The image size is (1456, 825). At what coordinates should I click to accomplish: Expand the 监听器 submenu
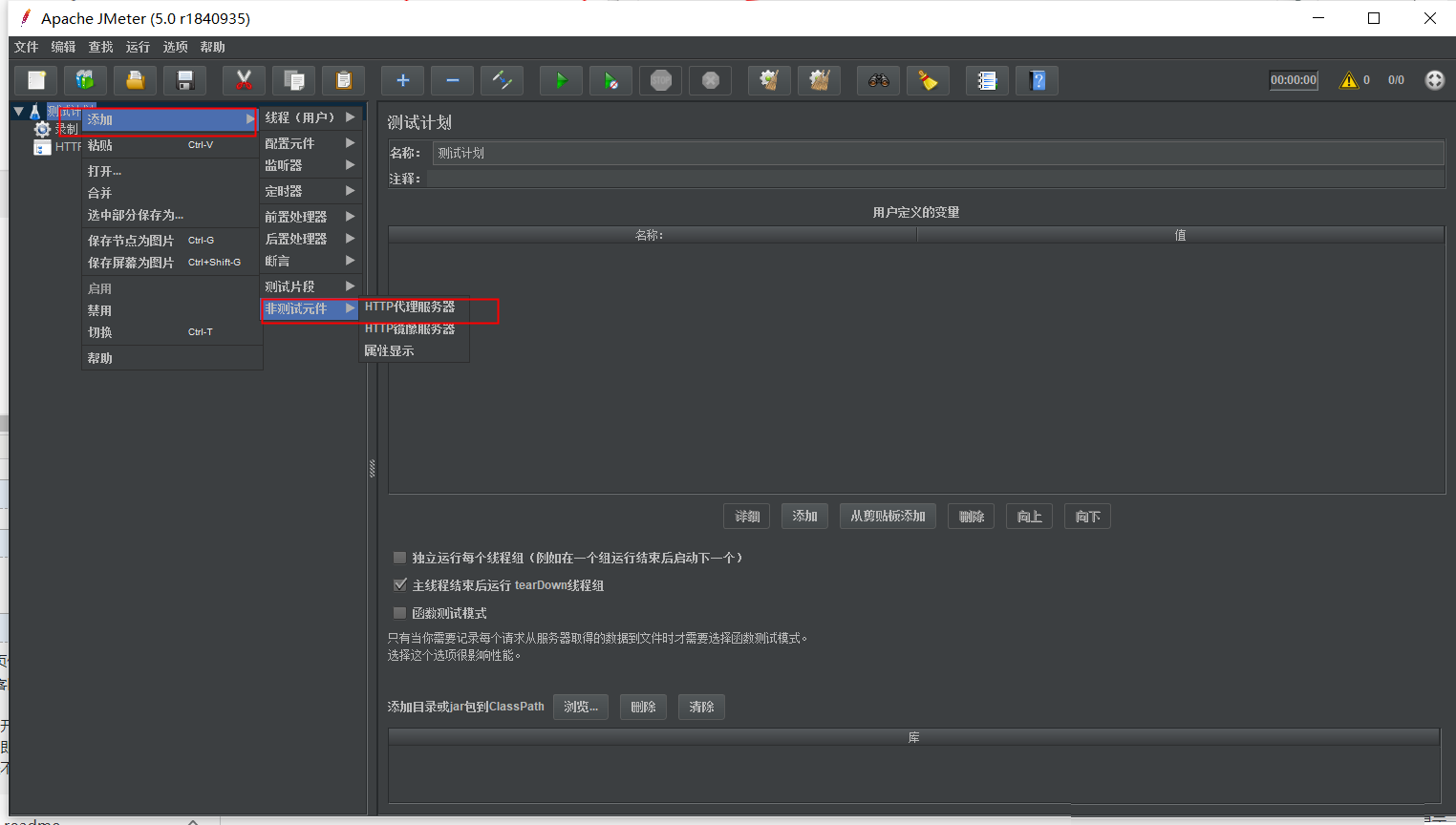[310, 165]
